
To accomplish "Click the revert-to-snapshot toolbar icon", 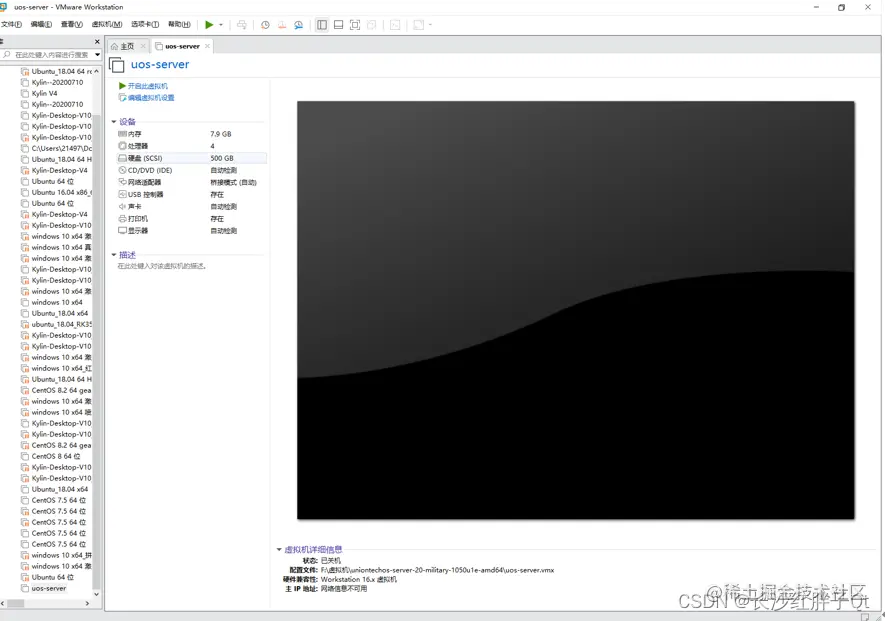I will point(282,25).
